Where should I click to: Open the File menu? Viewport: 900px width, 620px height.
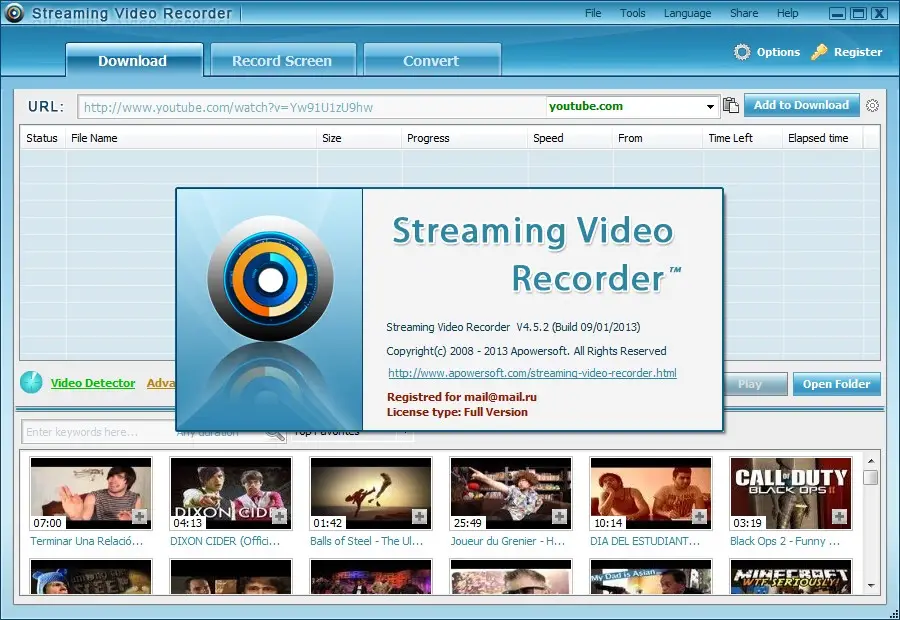(x=593, y=13)
